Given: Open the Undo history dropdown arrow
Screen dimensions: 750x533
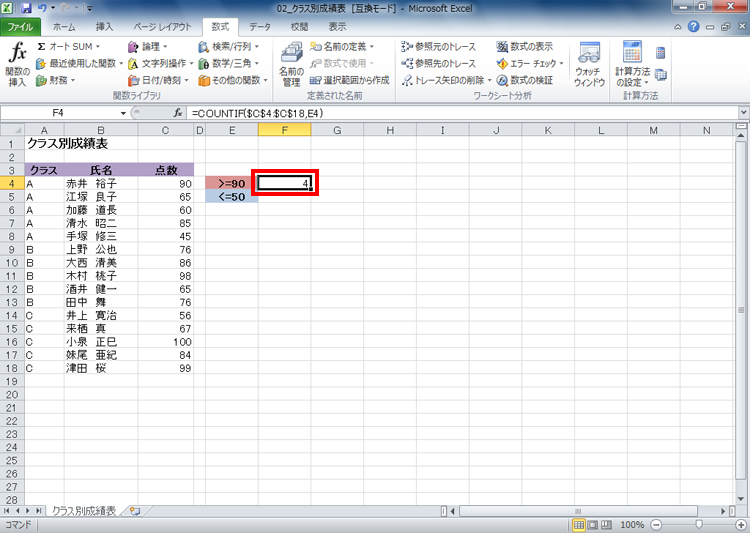Looking at the screenshot, I should [53, 8].
